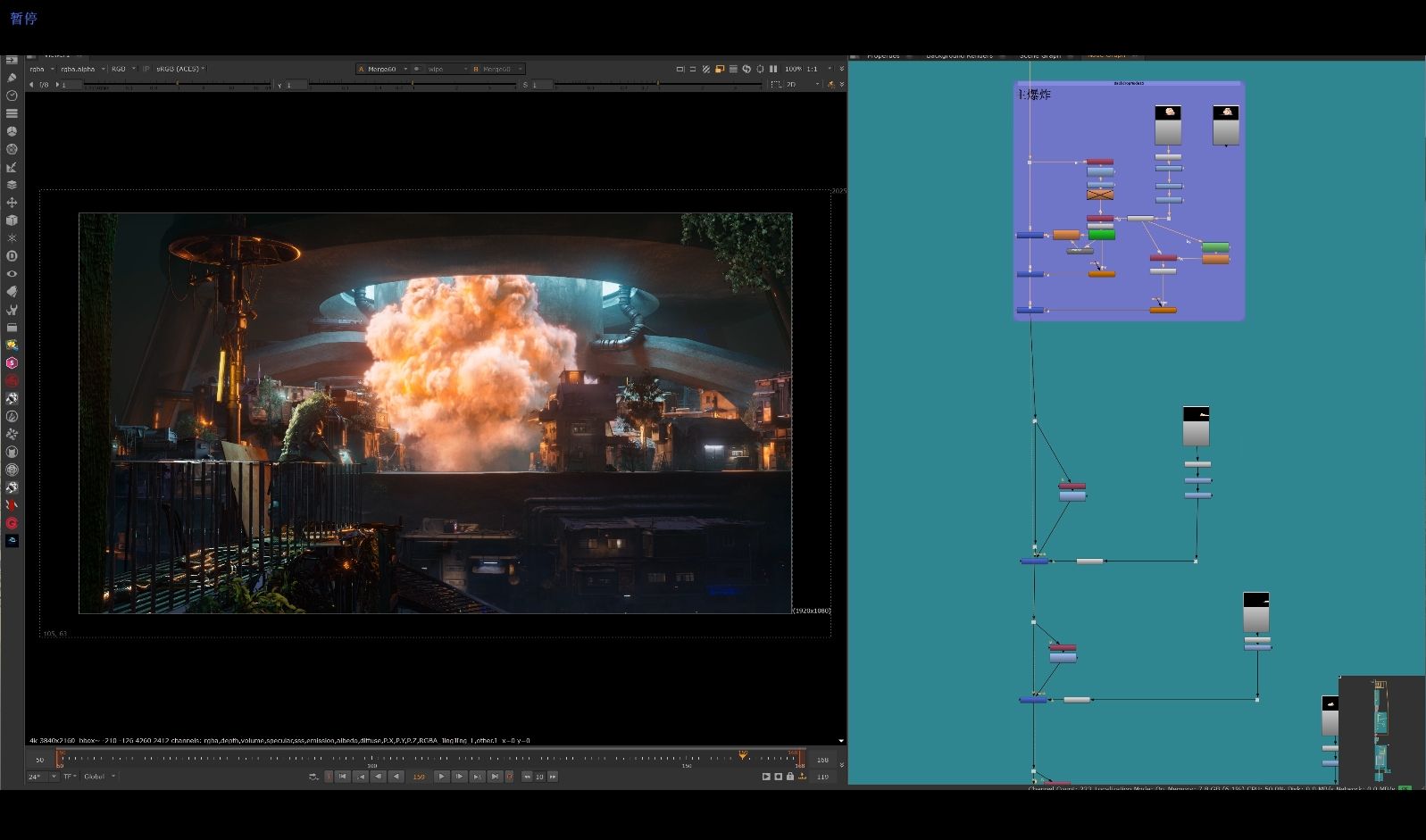This screenshot has height=840, width=1426.
Task: Open the ToolSets wrench icon
Action: (12, 310)
